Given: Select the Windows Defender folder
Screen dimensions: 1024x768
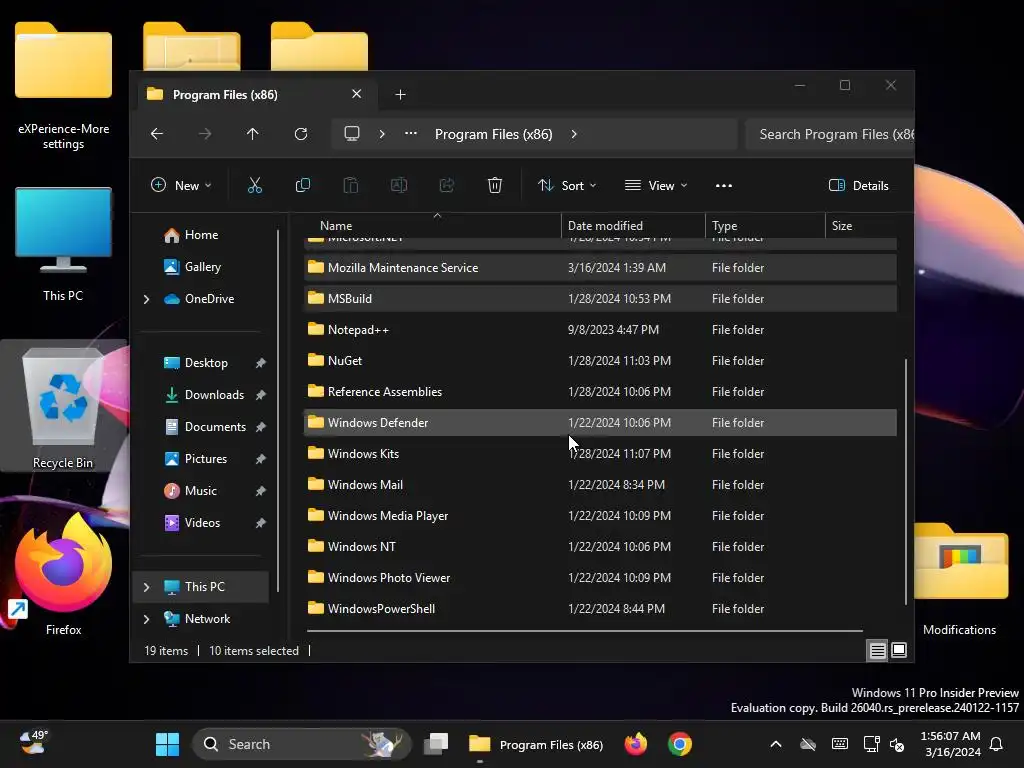Looking at the screenshot, I should pos(600,423).
